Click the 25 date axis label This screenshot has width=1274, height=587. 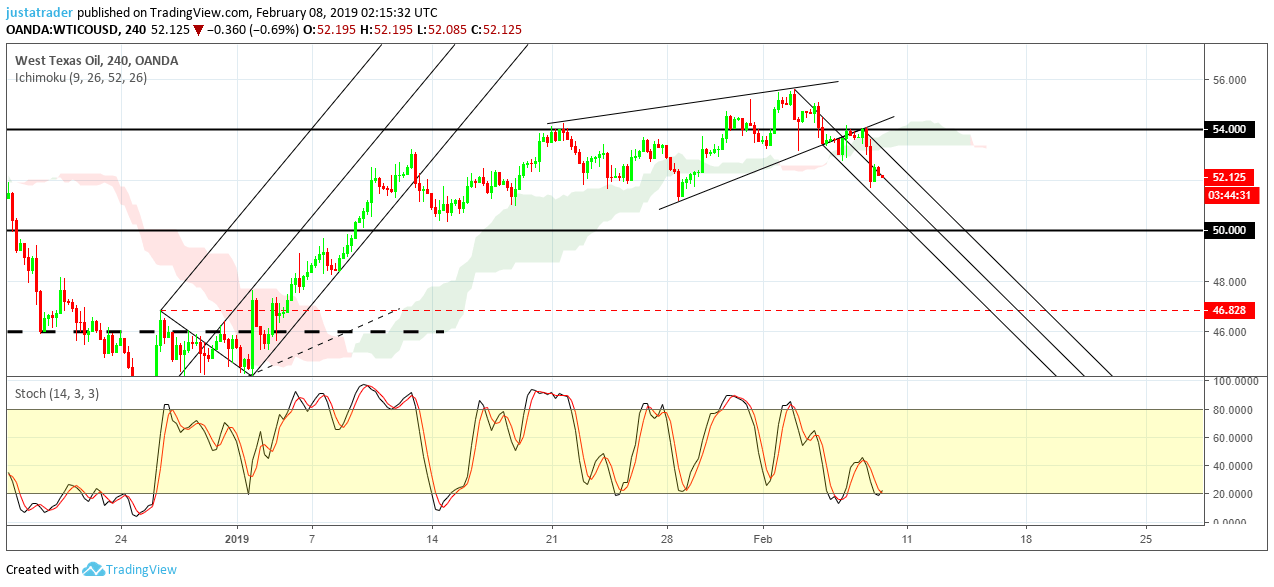pos(1146,538)
